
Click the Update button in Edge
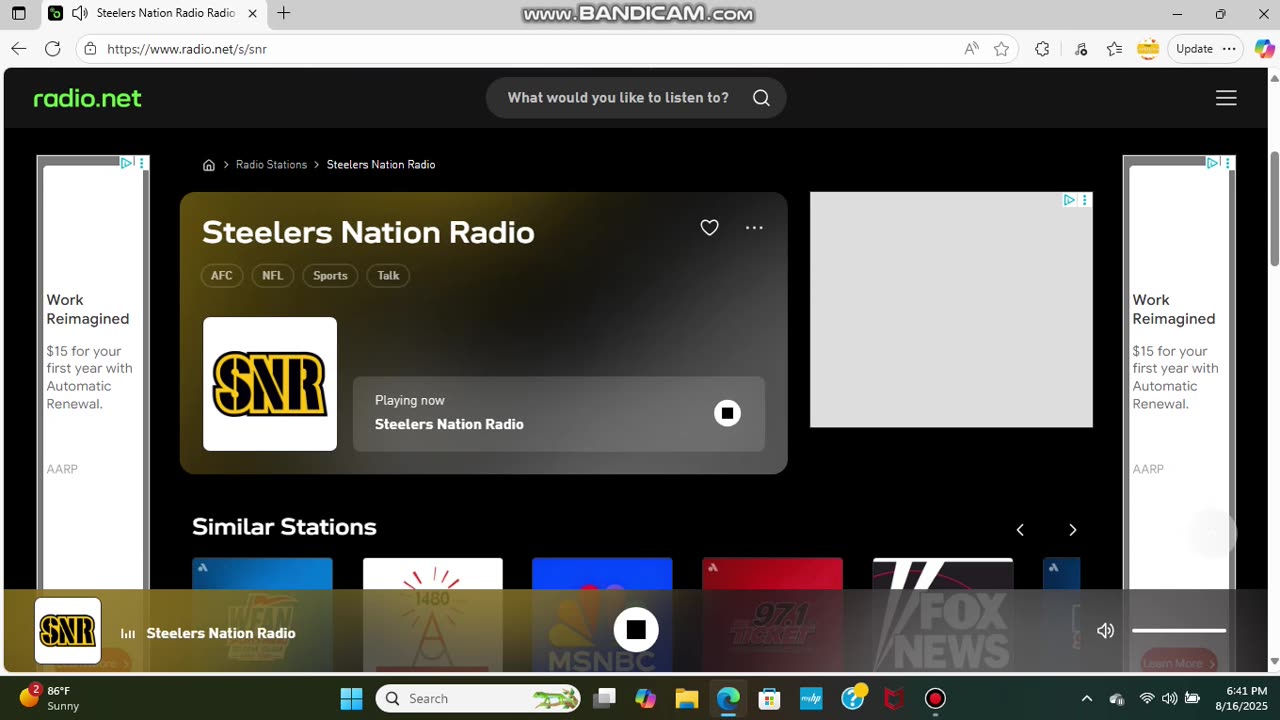(1194, 49)
